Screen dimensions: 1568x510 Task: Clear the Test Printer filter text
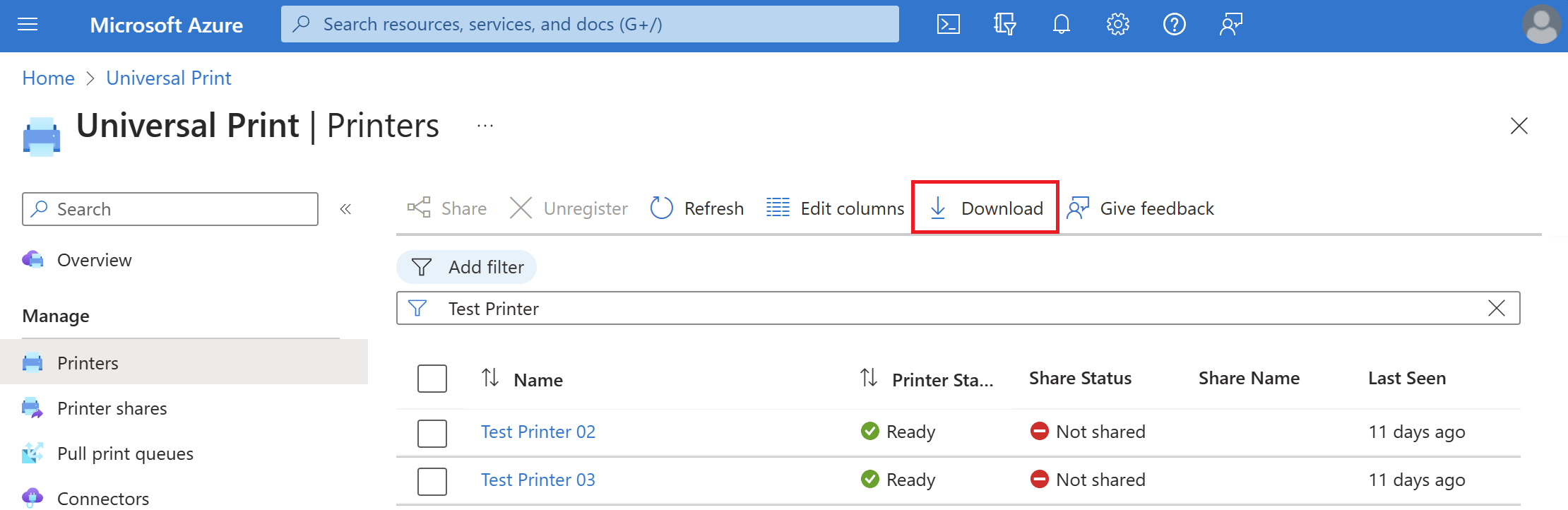(x=1496, y=308)
